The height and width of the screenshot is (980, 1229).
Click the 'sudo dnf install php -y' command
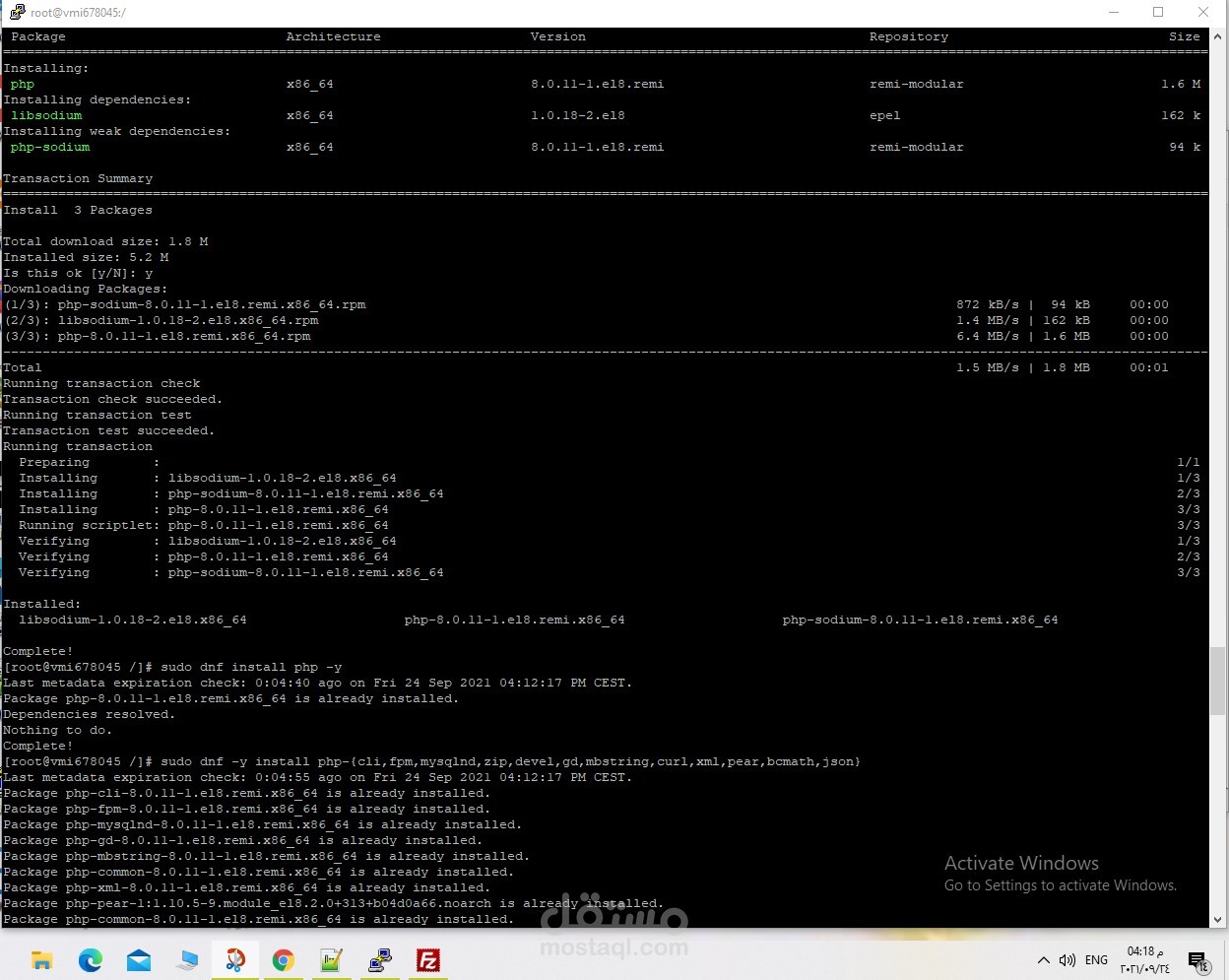tap(251, 667)
